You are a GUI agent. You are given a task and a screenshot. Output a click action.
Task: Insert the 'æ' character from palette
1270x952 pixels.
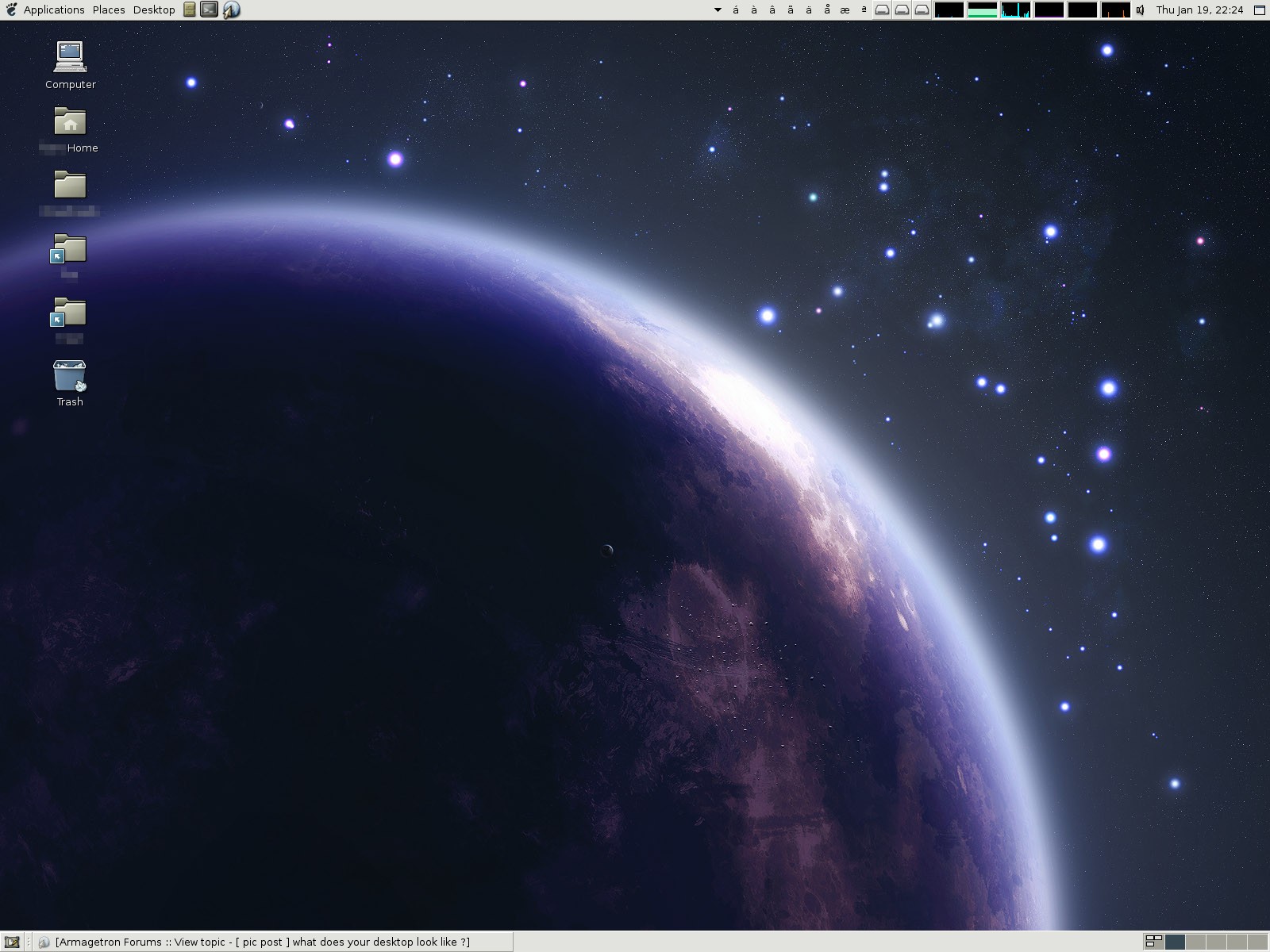click(x=845, y=10)
